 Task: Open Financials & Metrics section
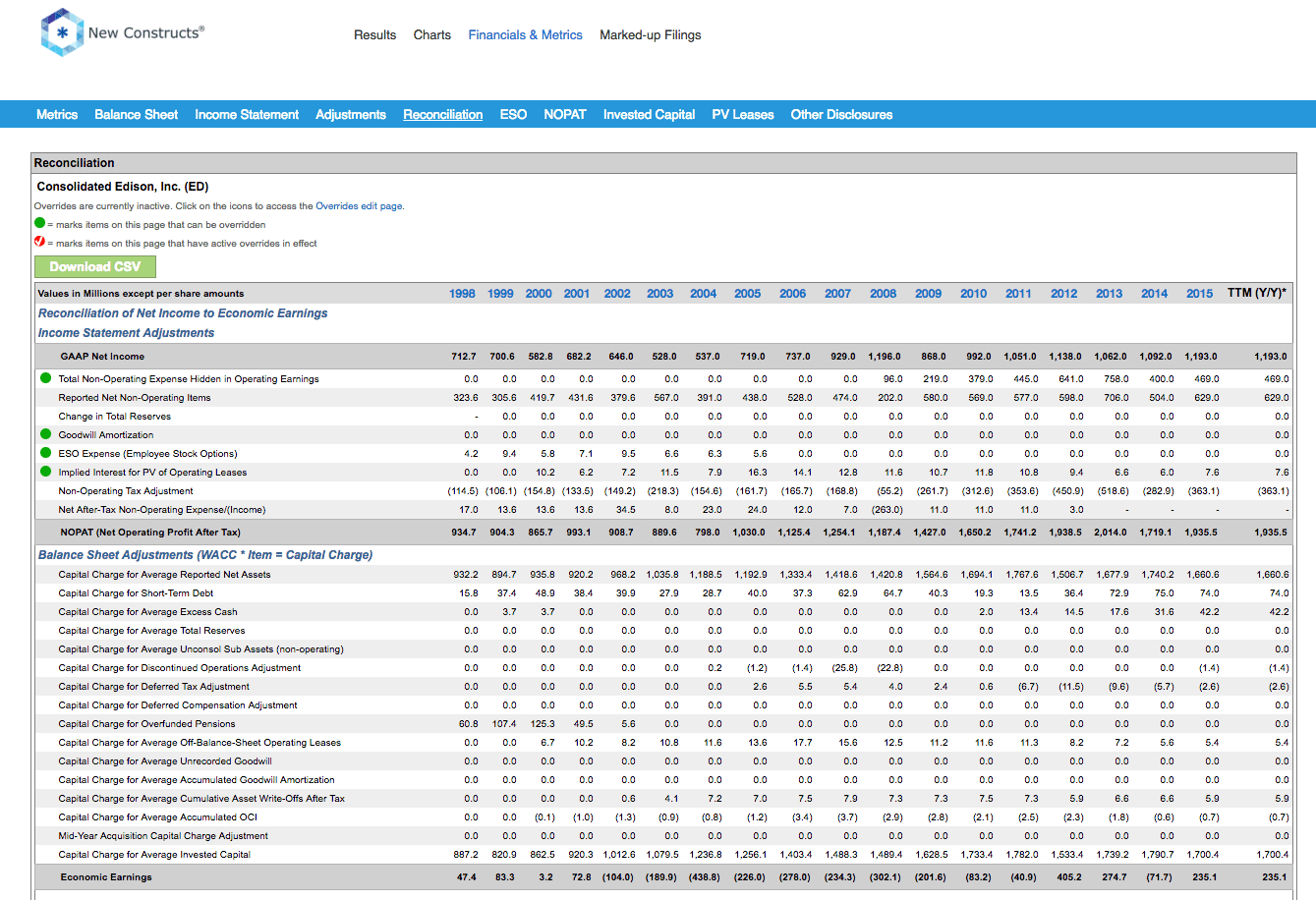click(525, 34)
